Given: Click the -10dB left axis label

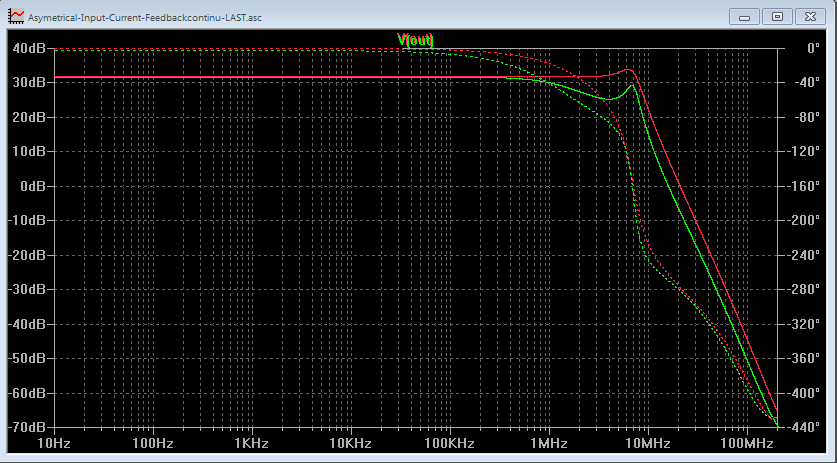Looking at the screenshot, I should click(x=27, y=221).
